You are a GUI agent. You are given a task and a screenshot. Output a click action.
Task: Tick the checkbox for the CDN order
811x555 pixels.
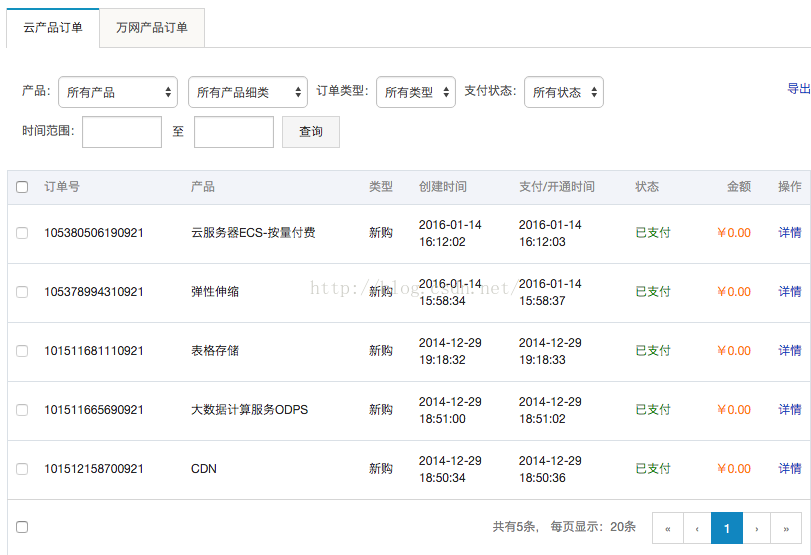pos(22,469)
